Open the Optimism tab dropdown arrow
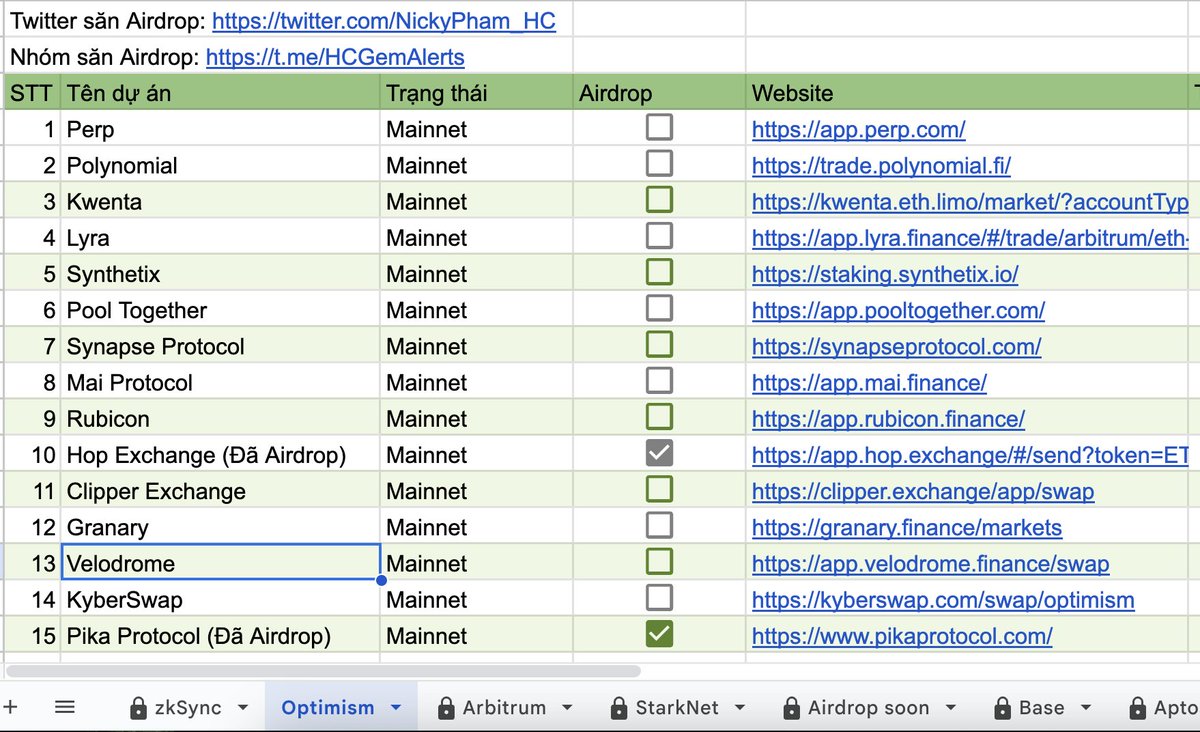This screenshot has width=1200, height=732. (x=396, y=708)
